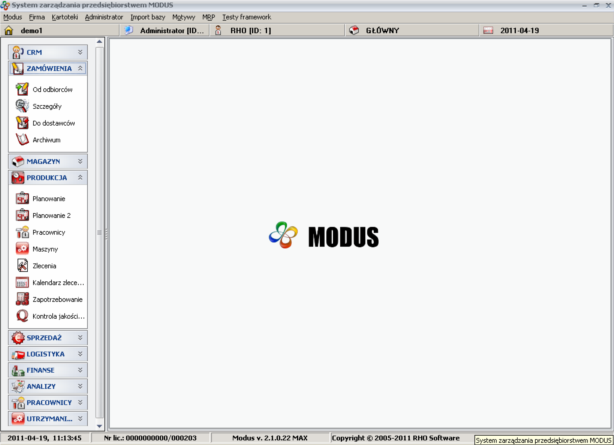Click the home icon beside demo1
This screenshot has height=445, width=614.
point(9,30)
